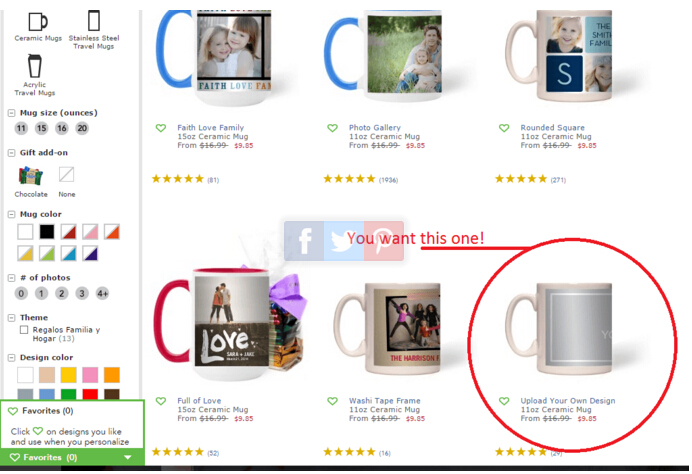Favorite Upload Your Own Design heart icon

coord(504,401)
